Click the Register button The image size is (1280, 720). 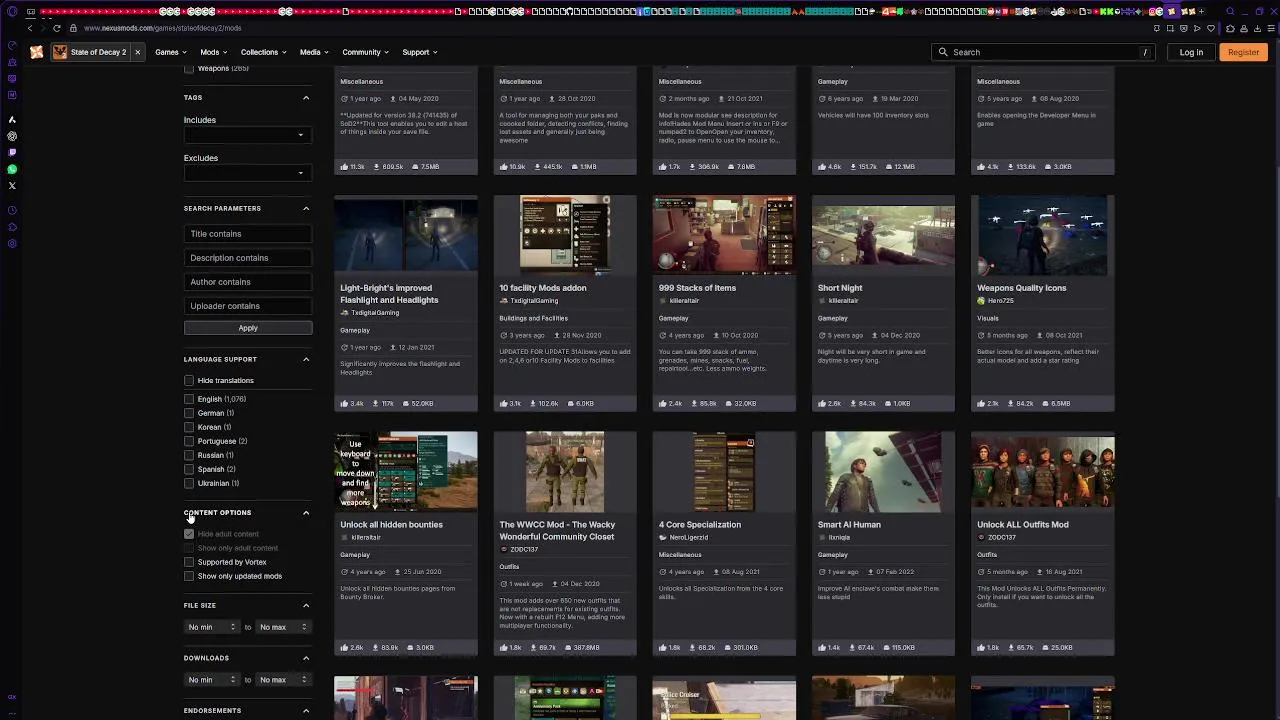coord(1243,52)
